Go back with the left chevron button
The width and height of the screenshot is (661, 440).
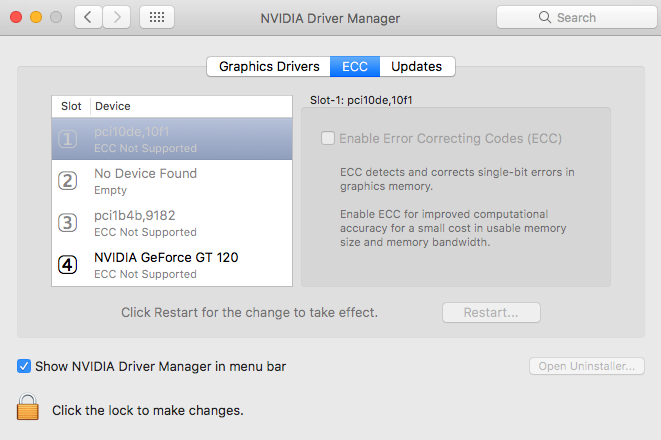[x=88, y=17]
